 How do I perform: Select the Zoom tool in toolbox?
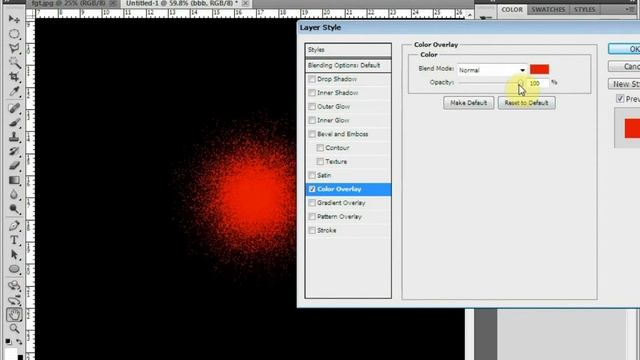14,329
